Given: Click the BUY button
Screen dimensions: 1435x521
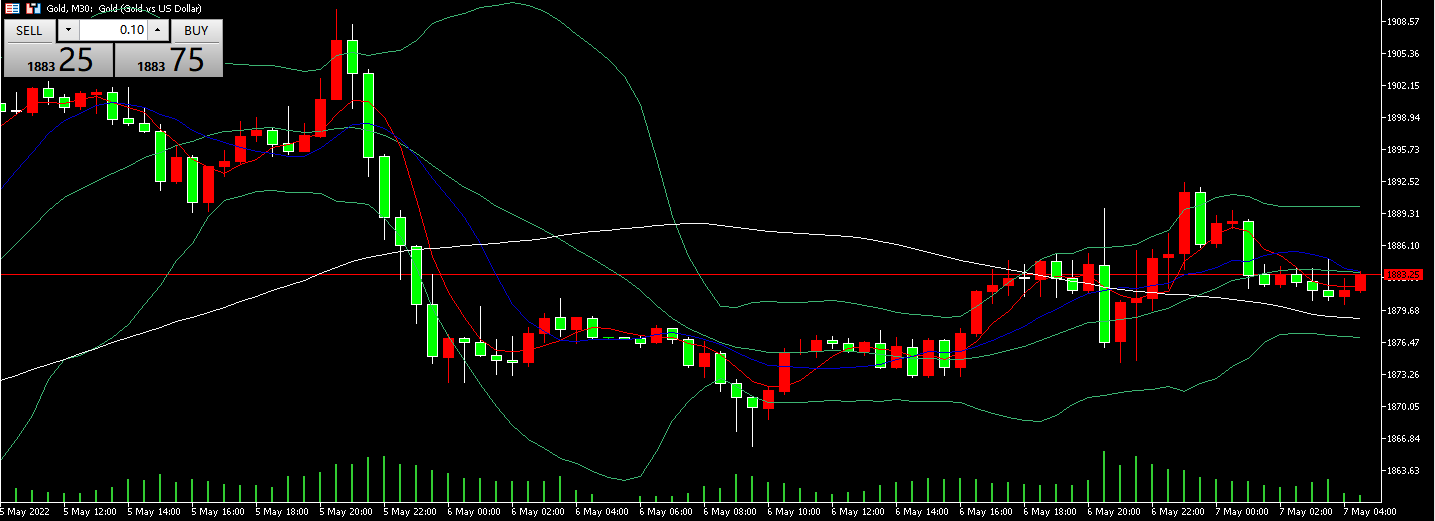Looking at the screenshot, I should click(196, 30).
